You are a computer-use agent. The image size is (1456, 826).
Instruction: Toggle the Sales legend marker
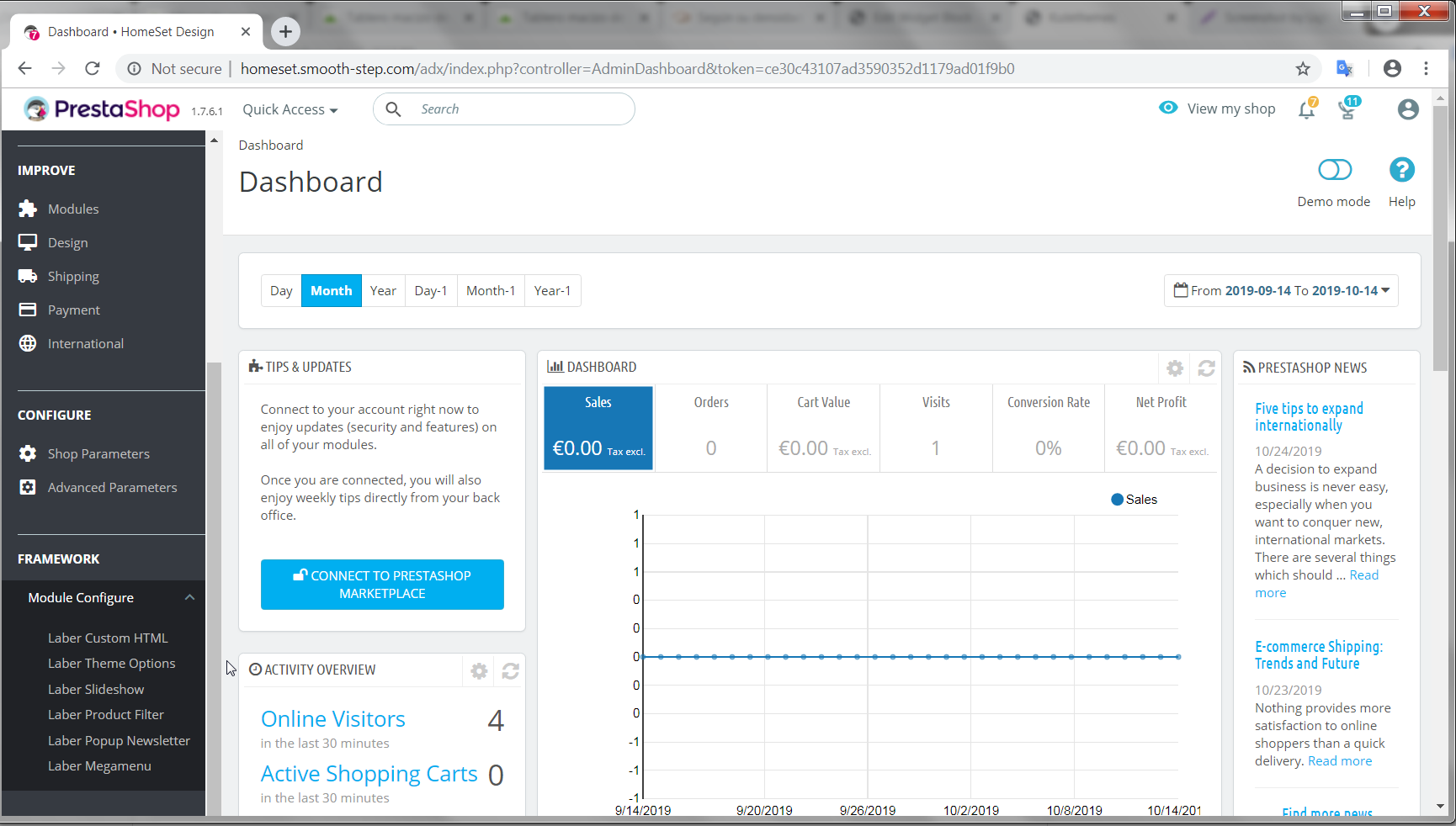point(1118,500)
